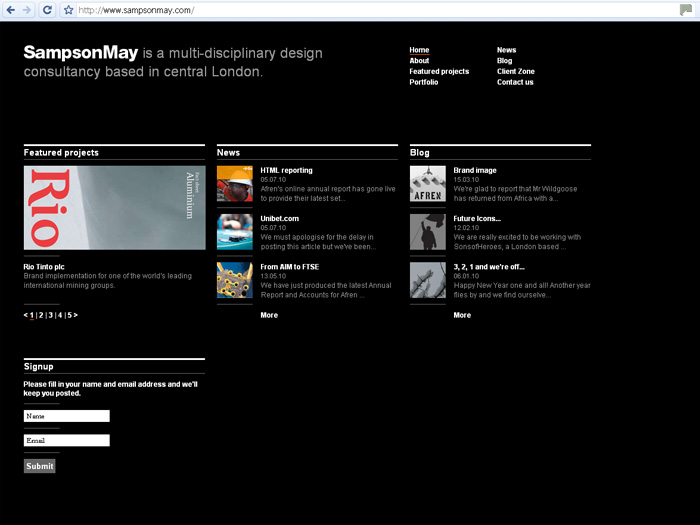Screen dimensions: 700x525
Task: Open the Client Zone navigation item
Action: click(x=515, y=72)
